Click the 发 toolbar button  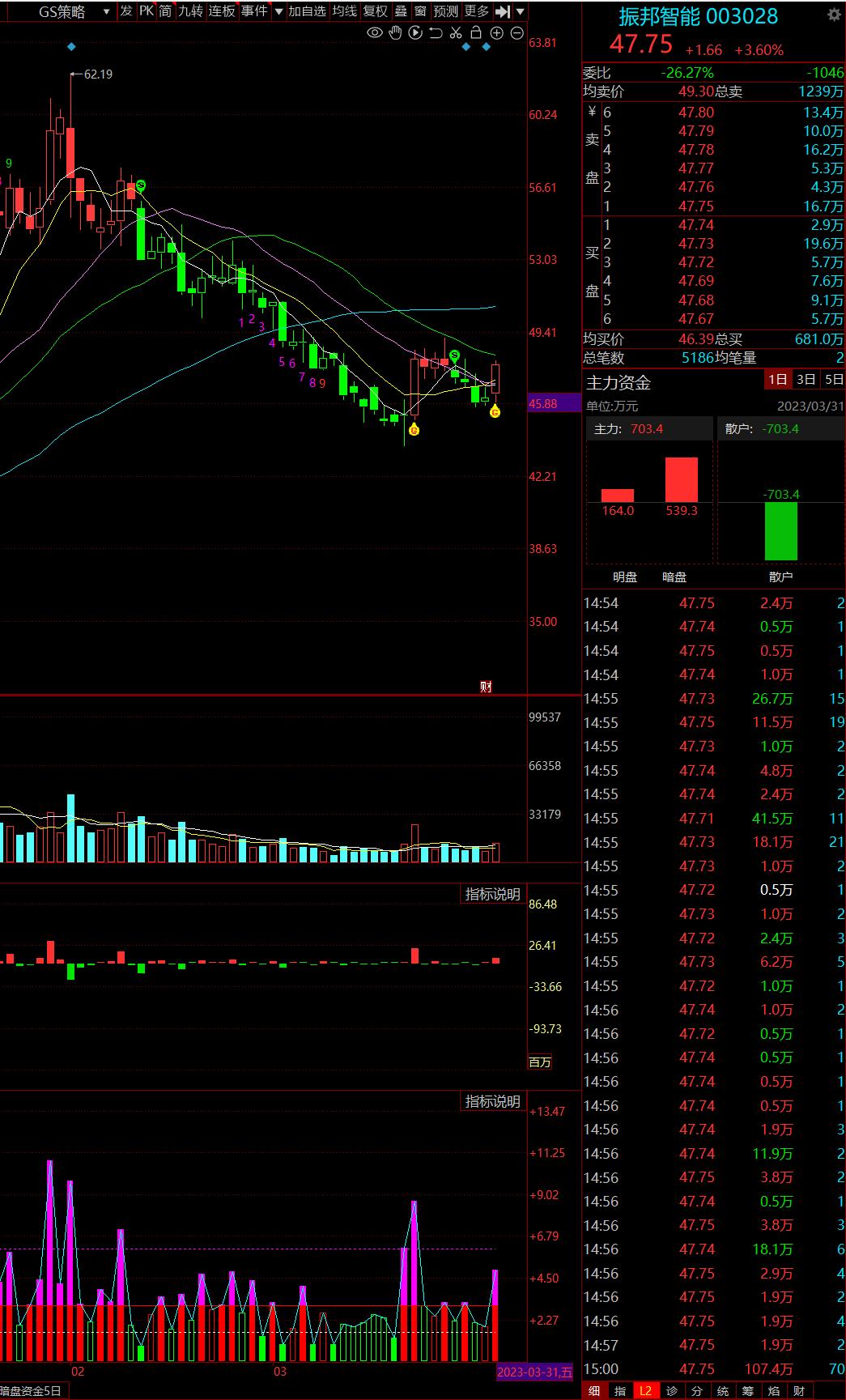pyautogui.click(x=126, y=11)
